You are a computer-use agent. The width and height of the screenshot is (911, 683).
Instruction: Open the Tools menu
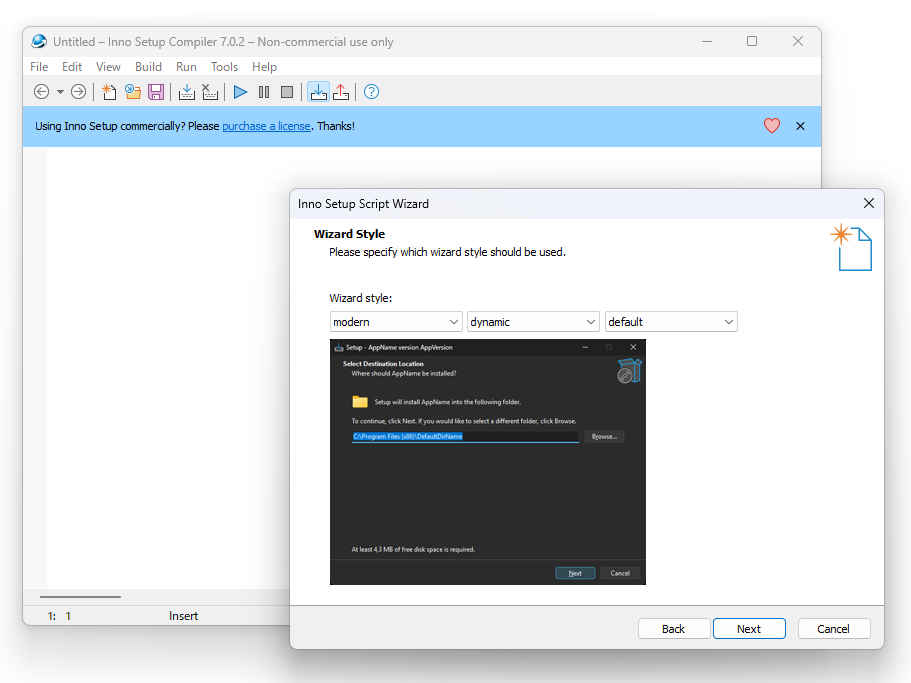224,67
